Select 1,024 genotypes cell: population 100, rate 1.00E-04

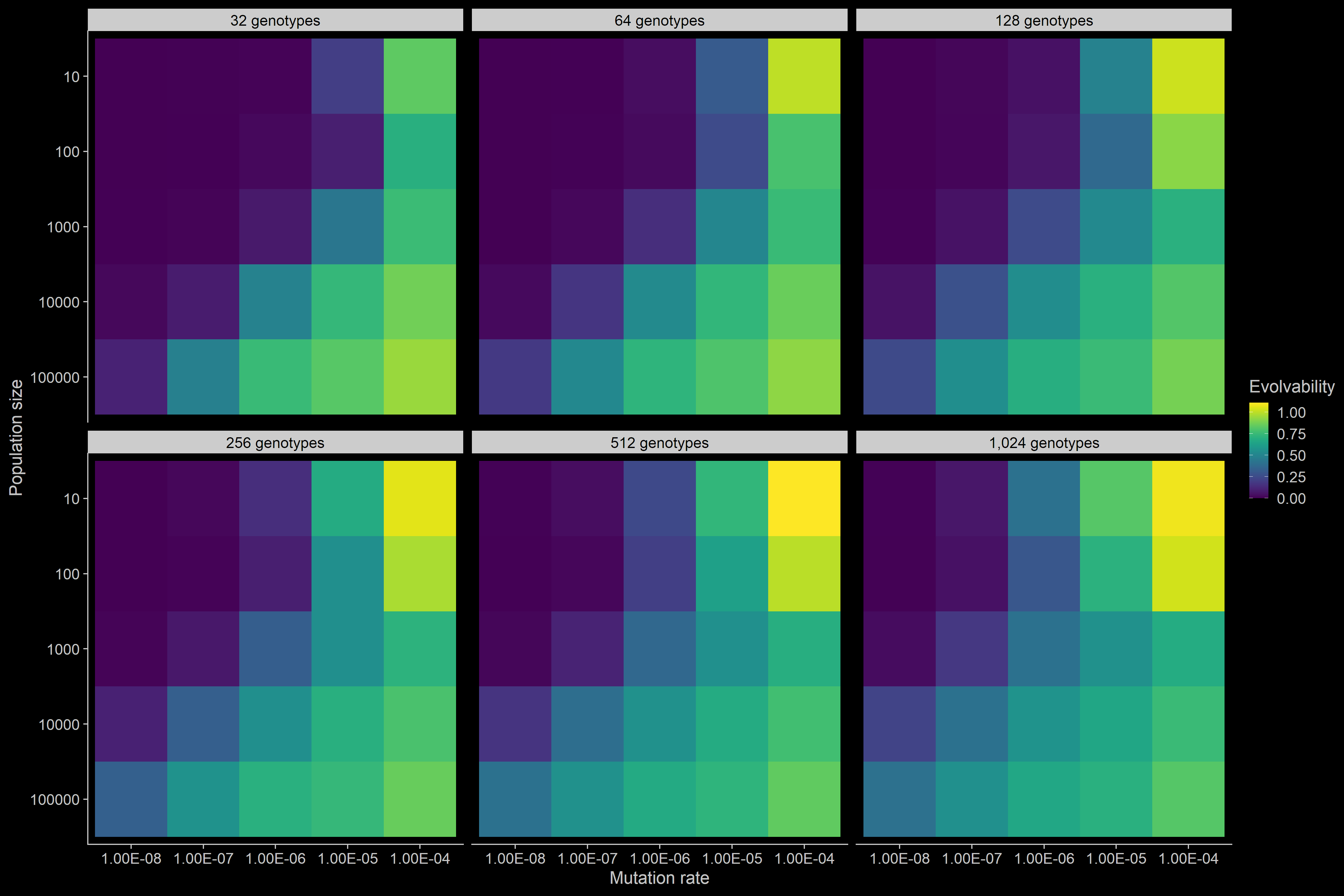(1189, 574)
